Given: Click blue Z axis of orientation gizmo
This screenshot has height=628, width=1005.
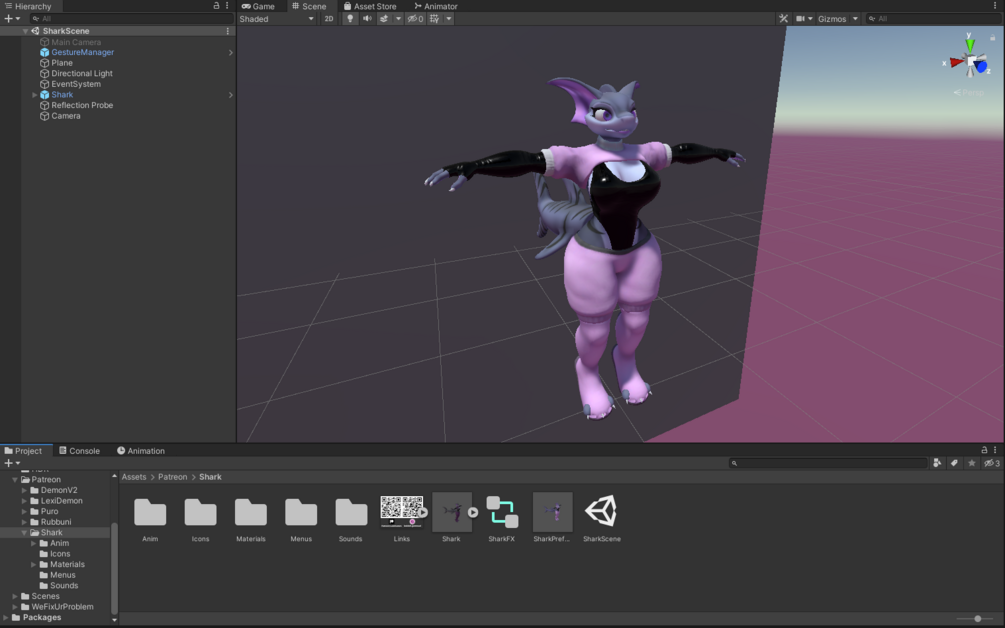Looking at the screenshot, I should [981, 67].
